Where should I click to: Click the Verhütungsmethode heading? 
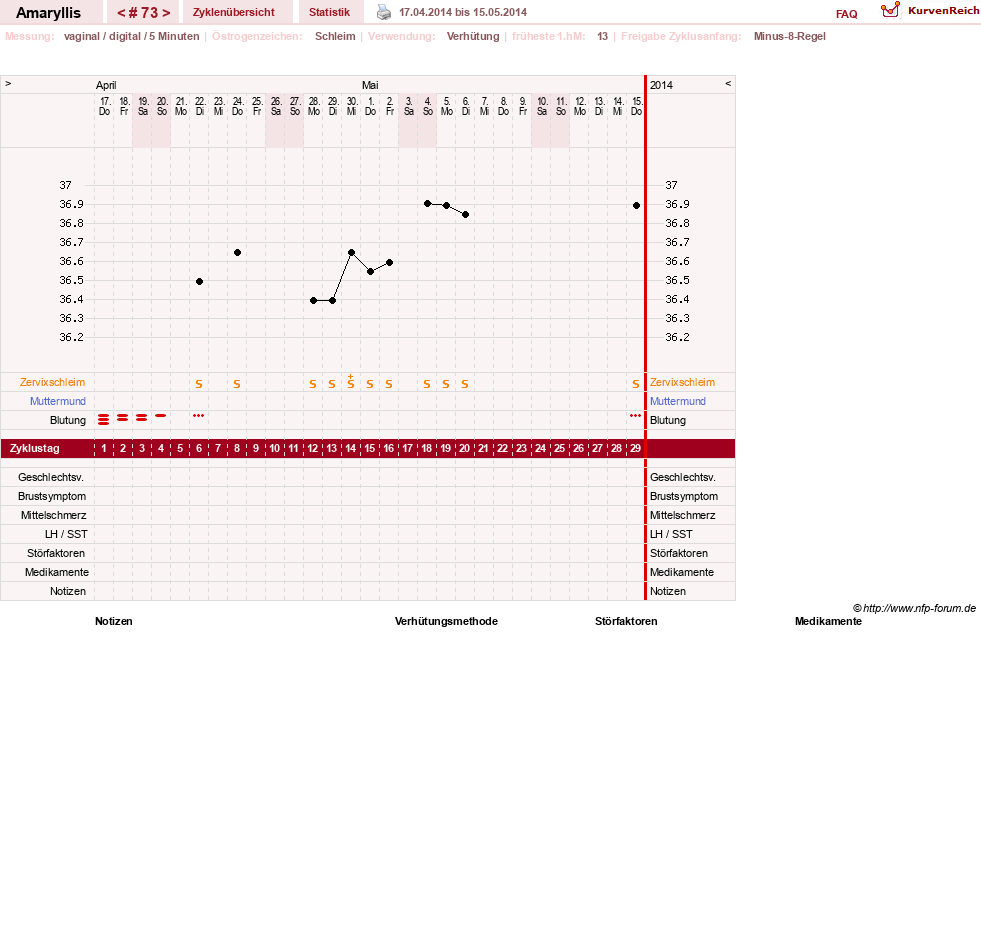click(446, 621)
